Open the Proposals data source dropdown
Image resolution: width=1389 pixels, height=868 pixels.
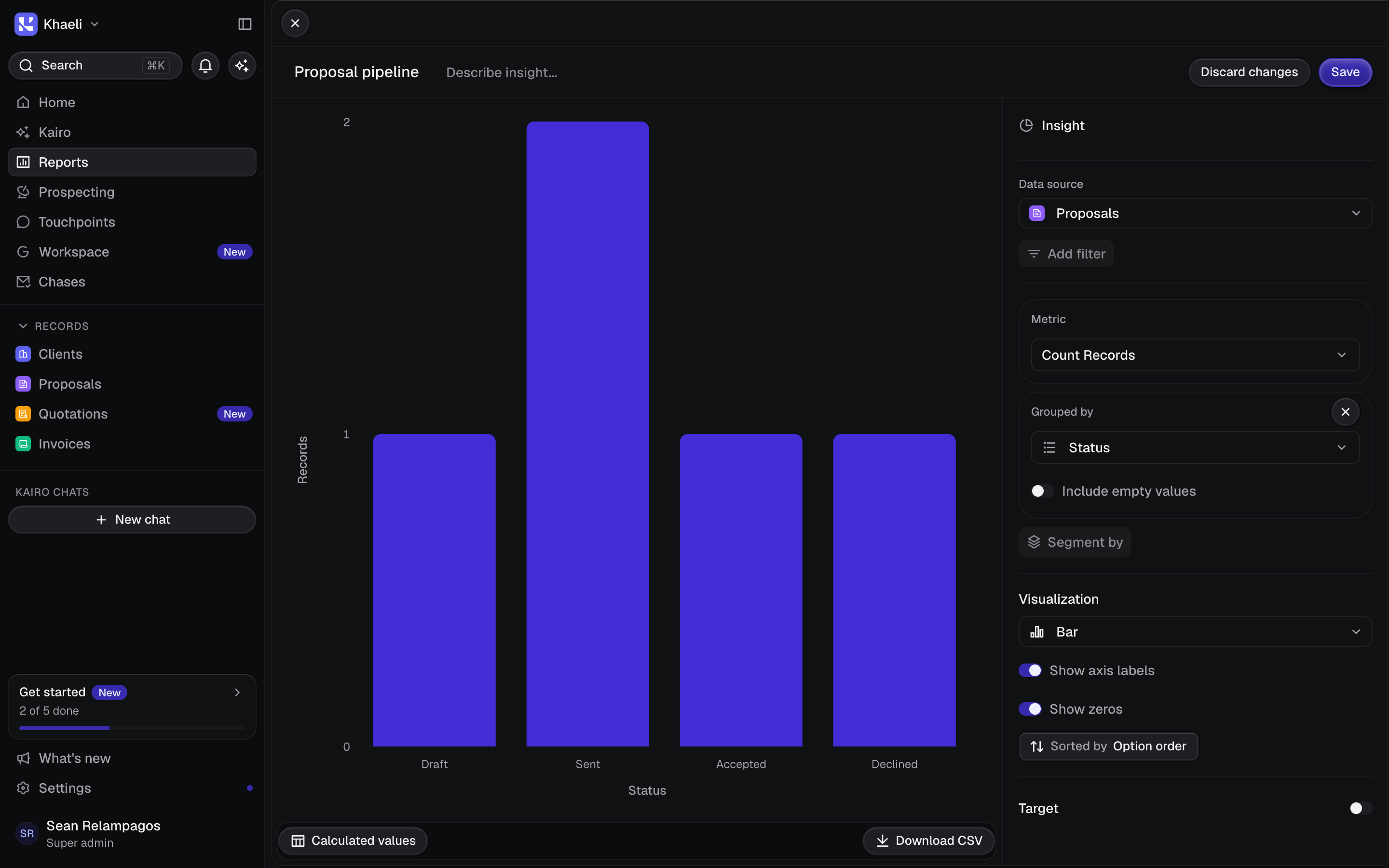(1195, 214)
